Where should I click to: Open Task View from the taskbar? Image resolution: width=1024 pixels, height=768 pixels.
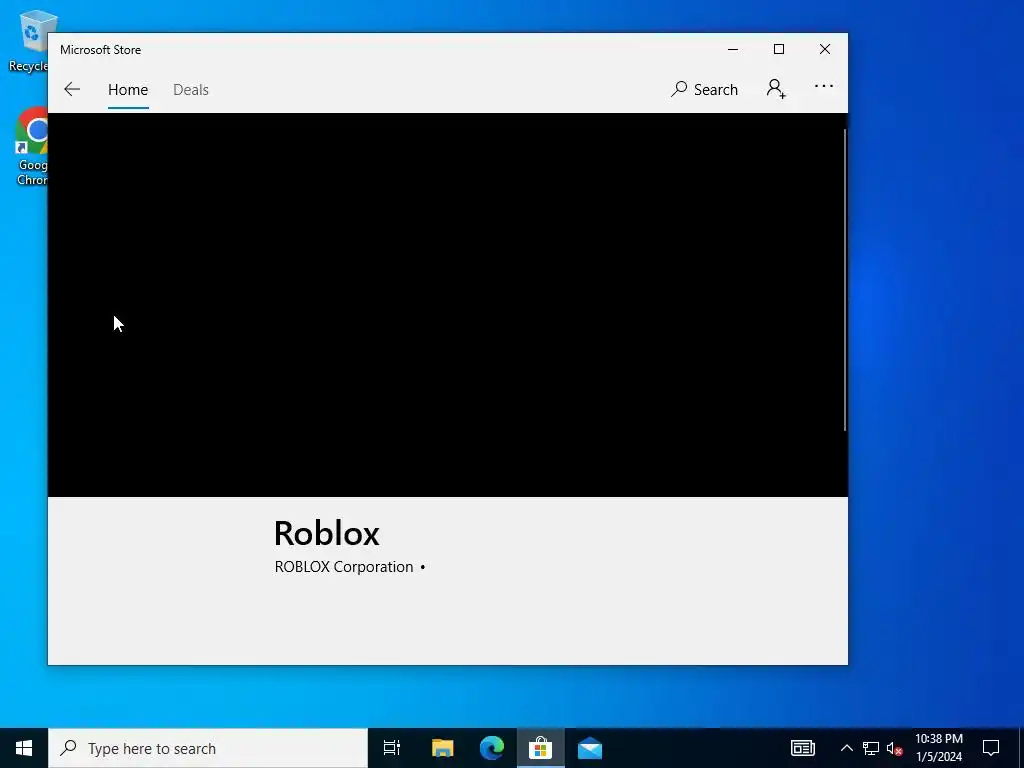[392, 748]
